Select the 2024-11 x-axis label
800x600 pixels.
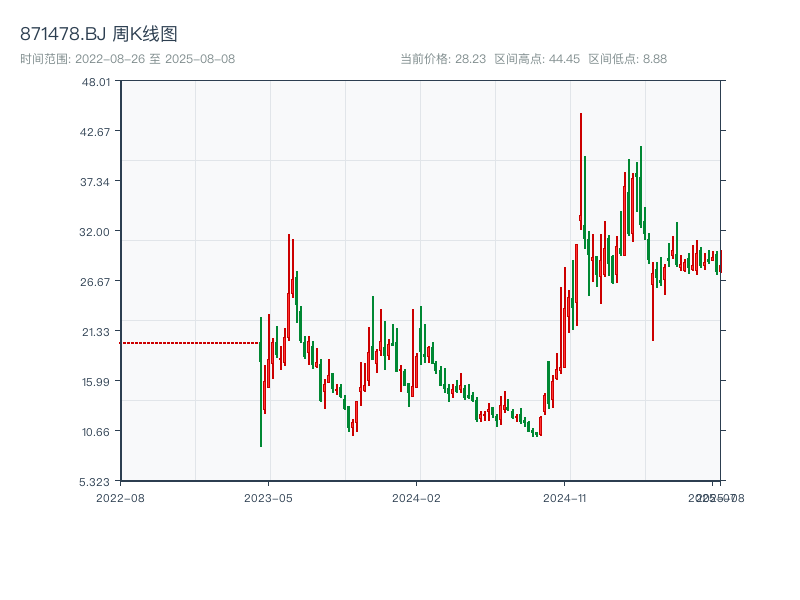point(563,496)
